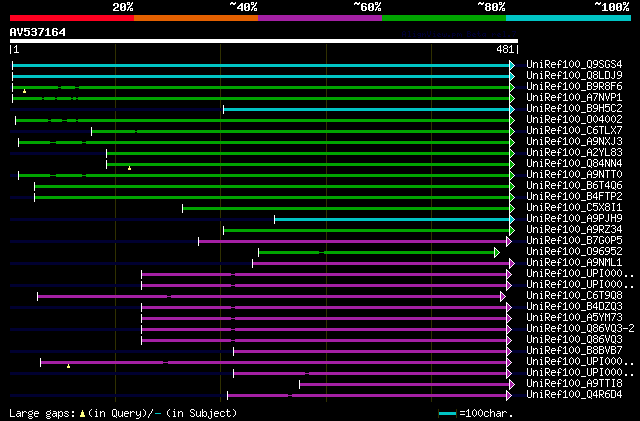This screenshot has height=421, width=640.
Task: Select the cyan alignment bar for A9PJH9
Action: click(392, 220)
